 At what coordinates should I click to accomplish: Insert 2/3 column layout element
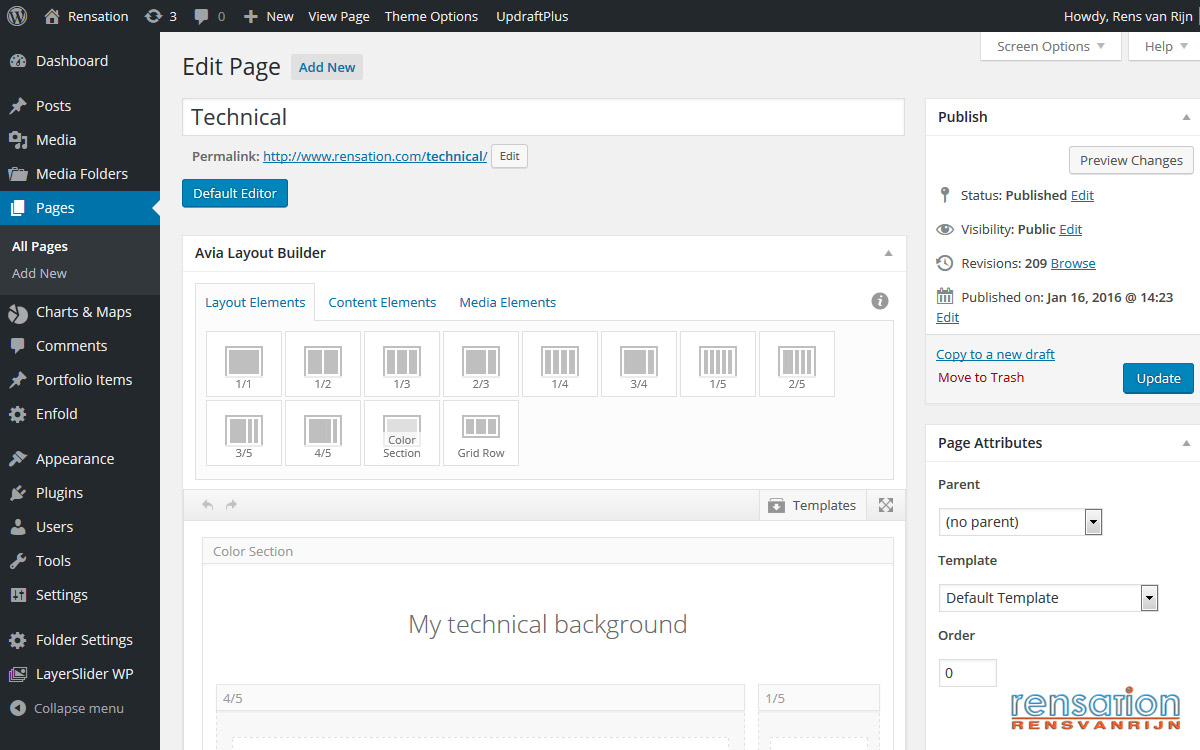pos(481,364)
